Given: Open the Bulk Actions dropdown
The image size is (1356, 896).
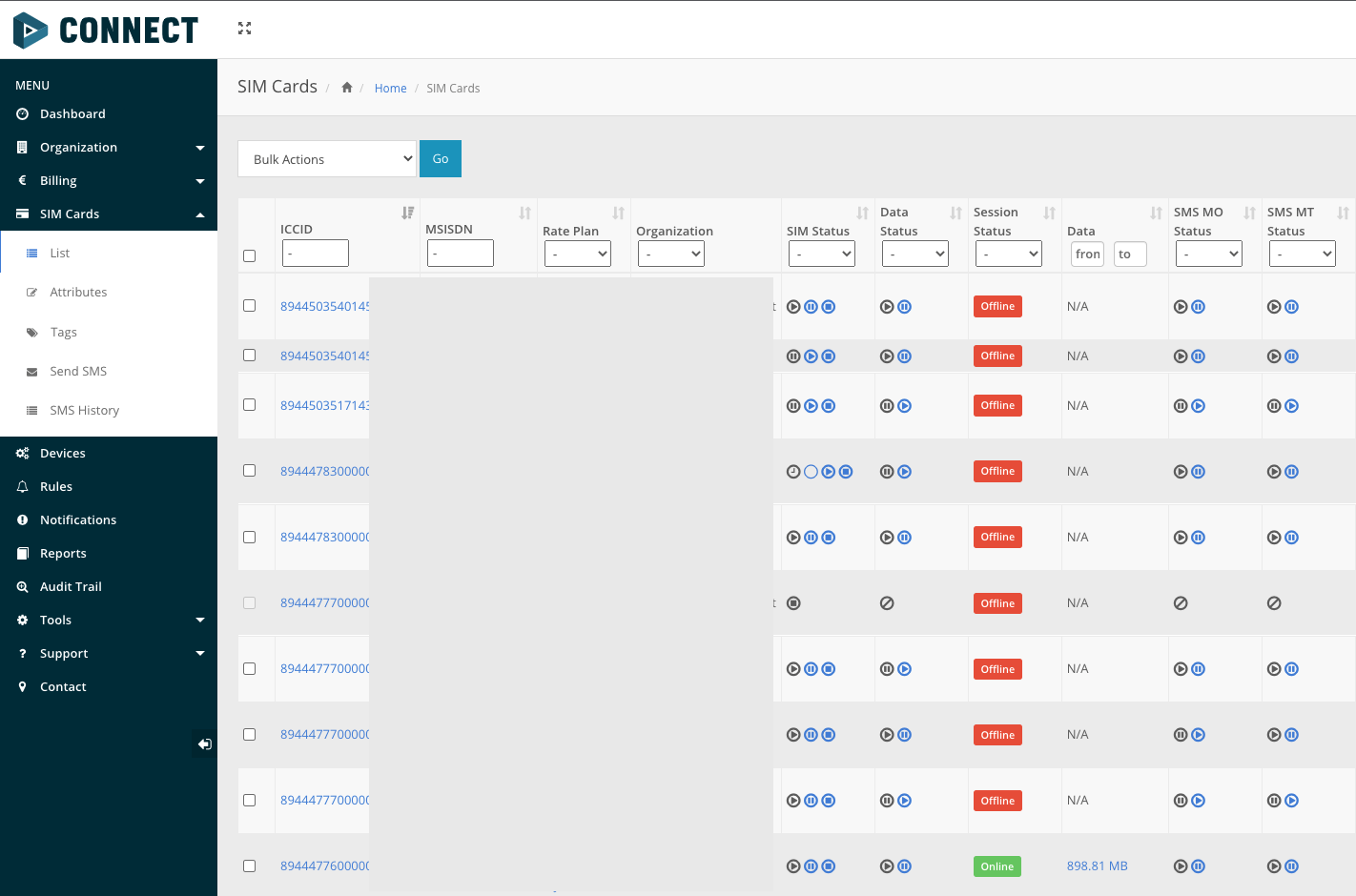Looking at the screenshot, I should tap(327, 159).
